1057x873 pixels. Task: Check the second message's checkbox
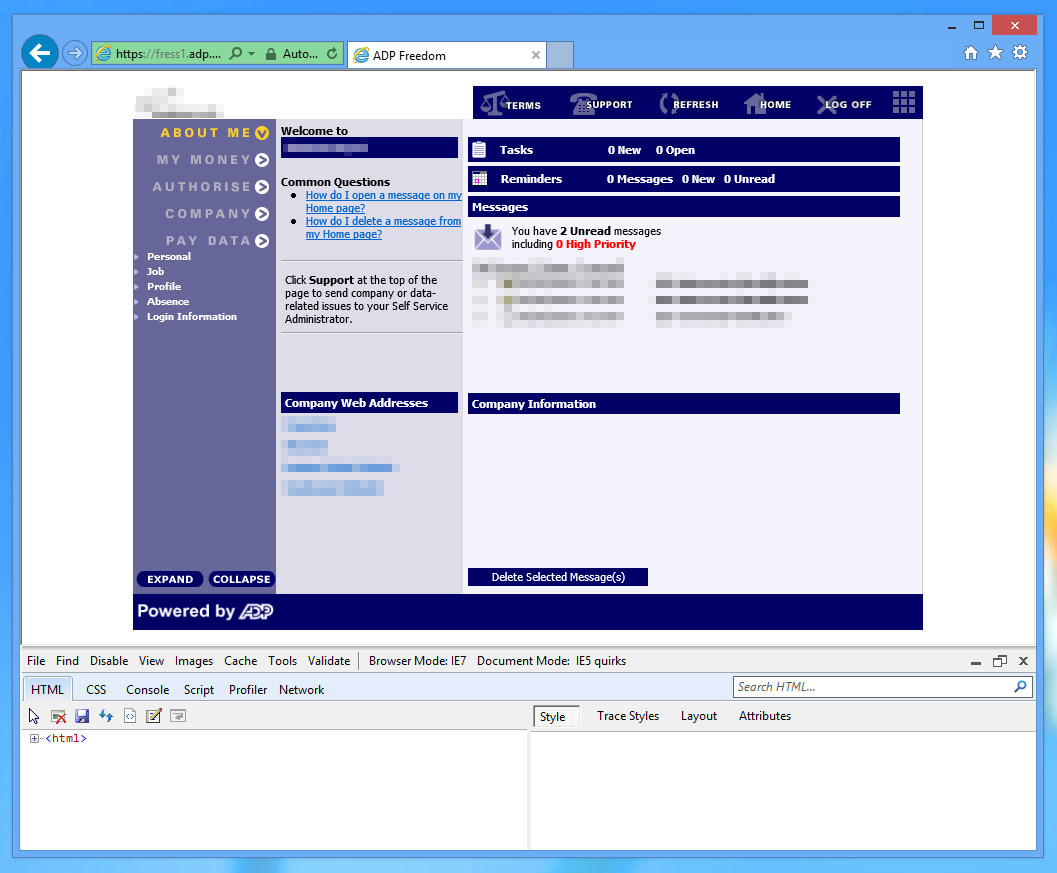(x=479, y=302)
